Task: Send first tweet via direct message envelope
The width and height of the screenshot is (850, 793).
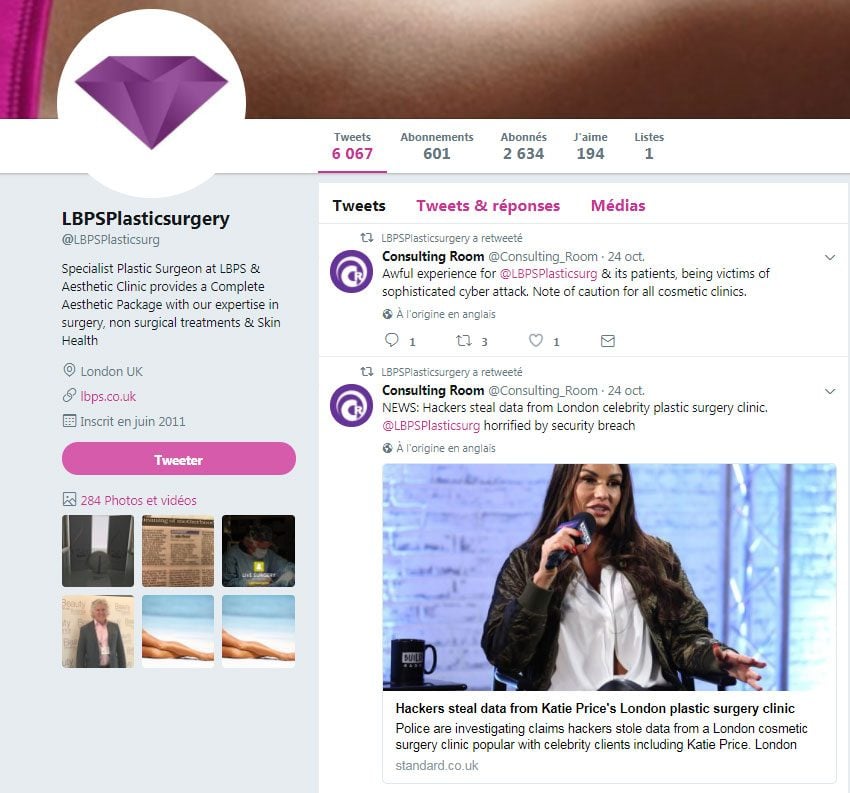Action: pyautogui.click(x=608, y=340)
